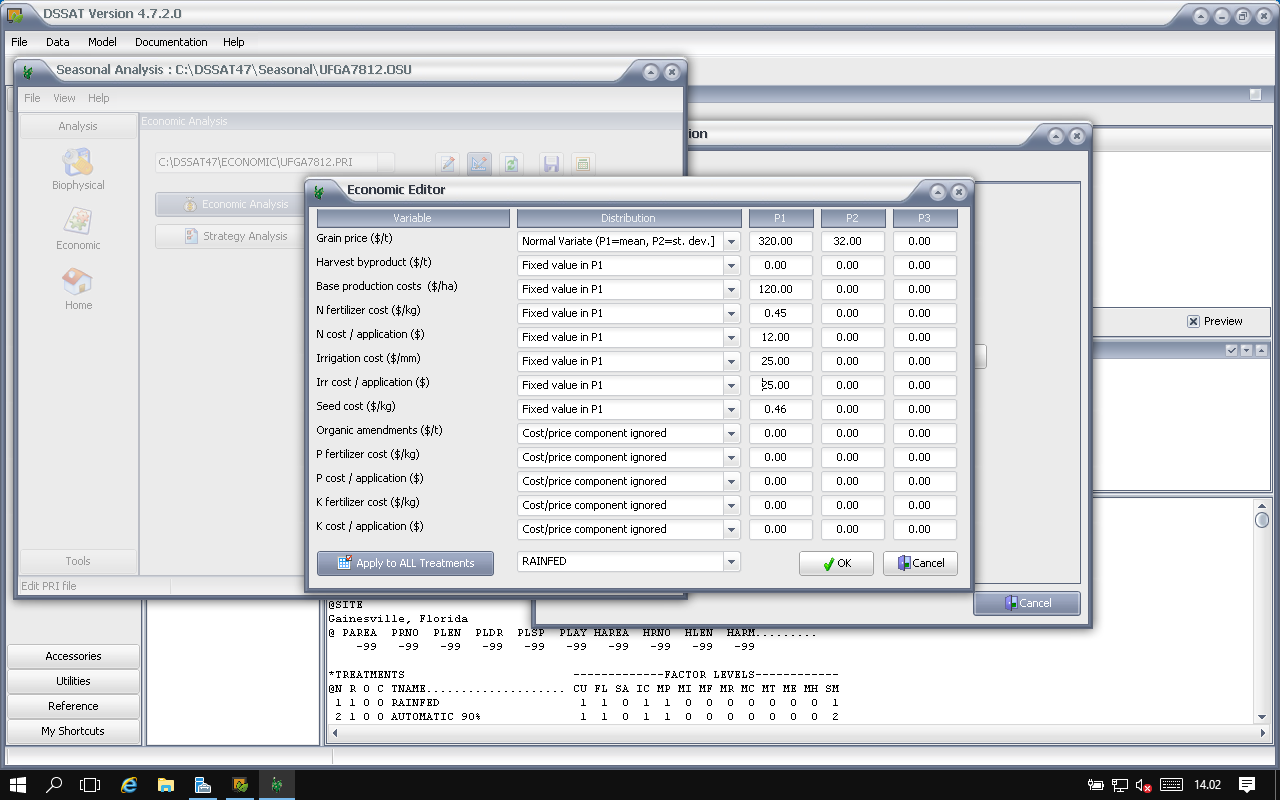Screen dimensions: 1280x800
Task: Open Organic amendments distribution dropdown
Action: tap(731, 433)
